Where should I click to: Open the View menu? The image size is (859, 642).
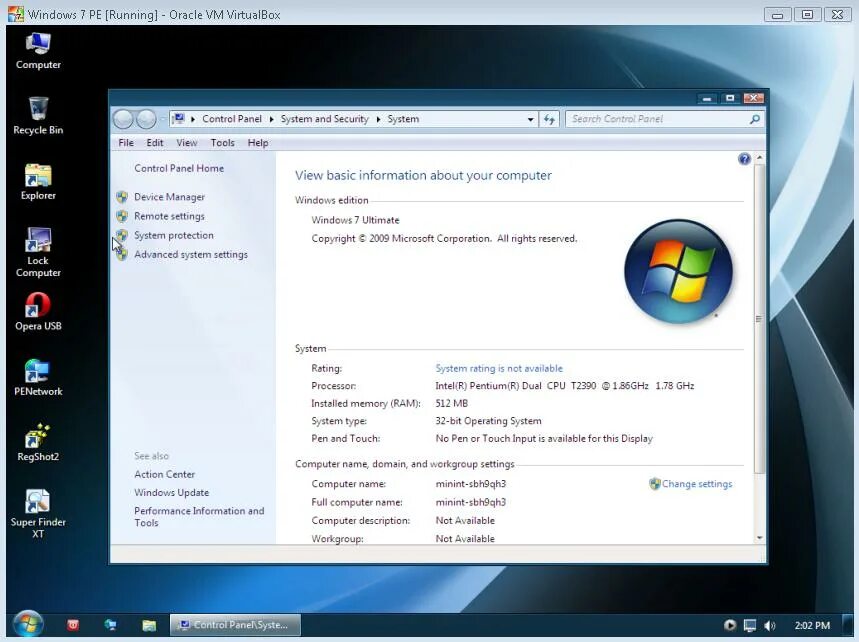(x=187, y=142)
